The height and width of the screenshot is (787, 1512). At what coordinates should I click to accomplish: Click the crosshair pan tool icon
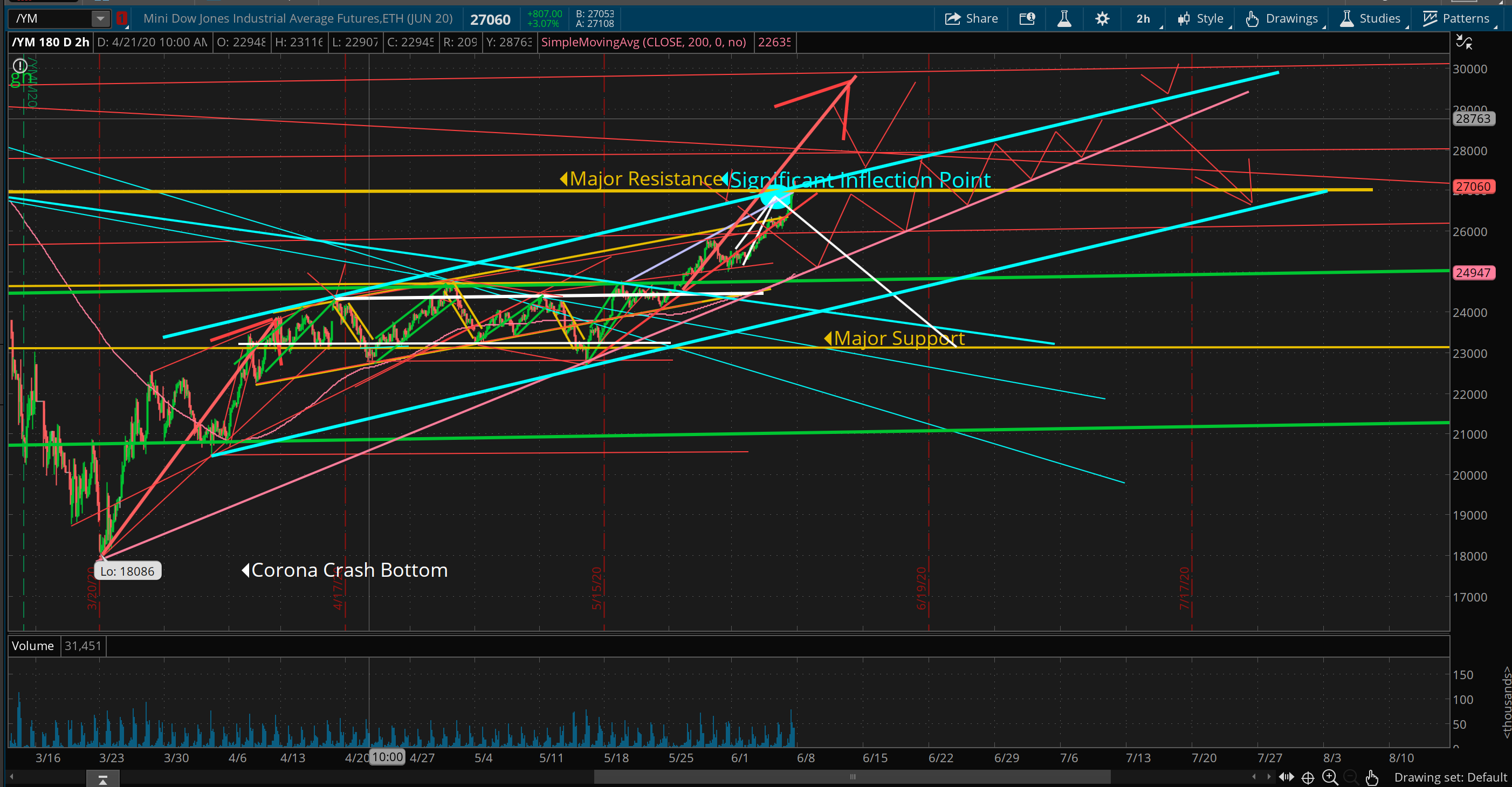(x=1308, y=777)
